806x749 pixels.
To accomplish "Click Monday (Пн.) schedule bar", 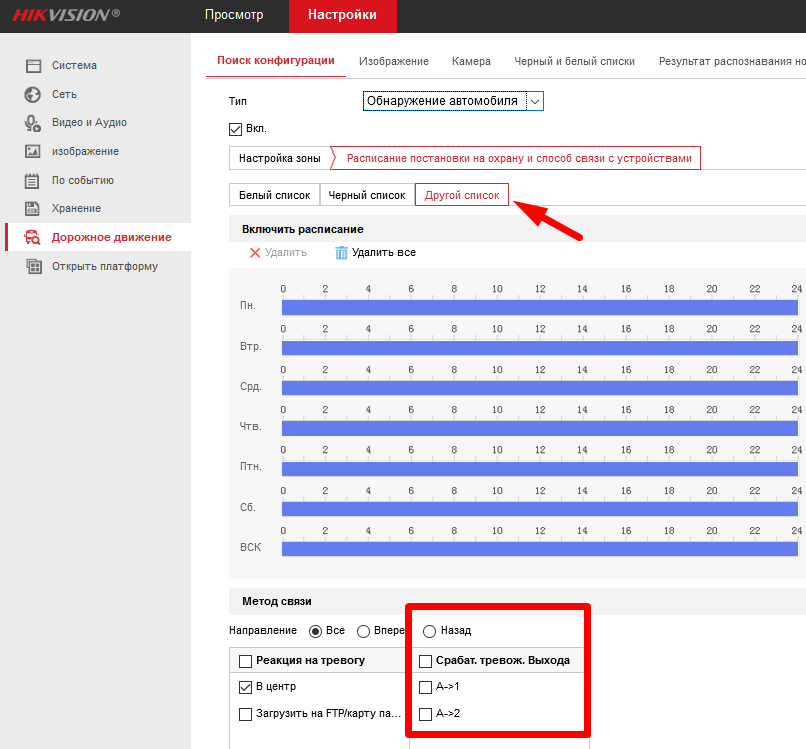I will pyautogui.click(x=540, y=307).
